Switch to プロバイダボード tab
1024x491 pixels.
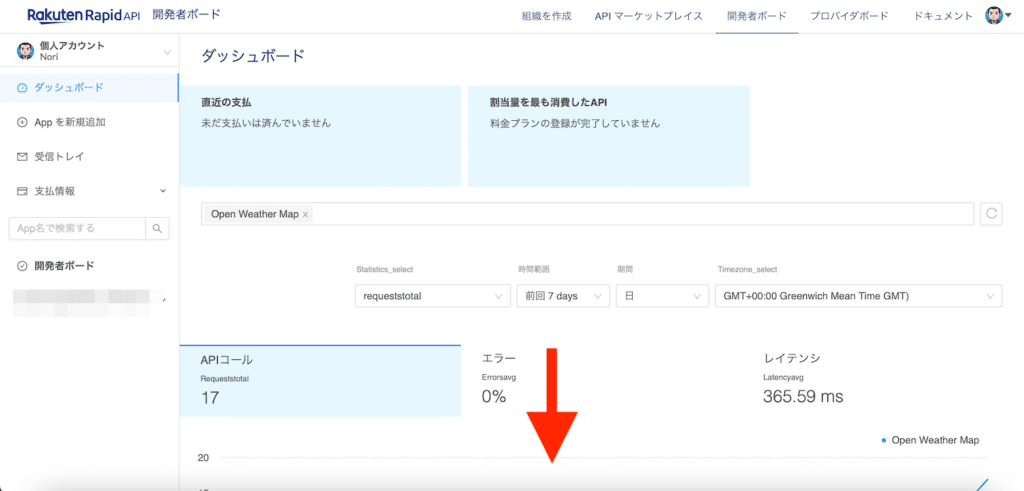850,16
